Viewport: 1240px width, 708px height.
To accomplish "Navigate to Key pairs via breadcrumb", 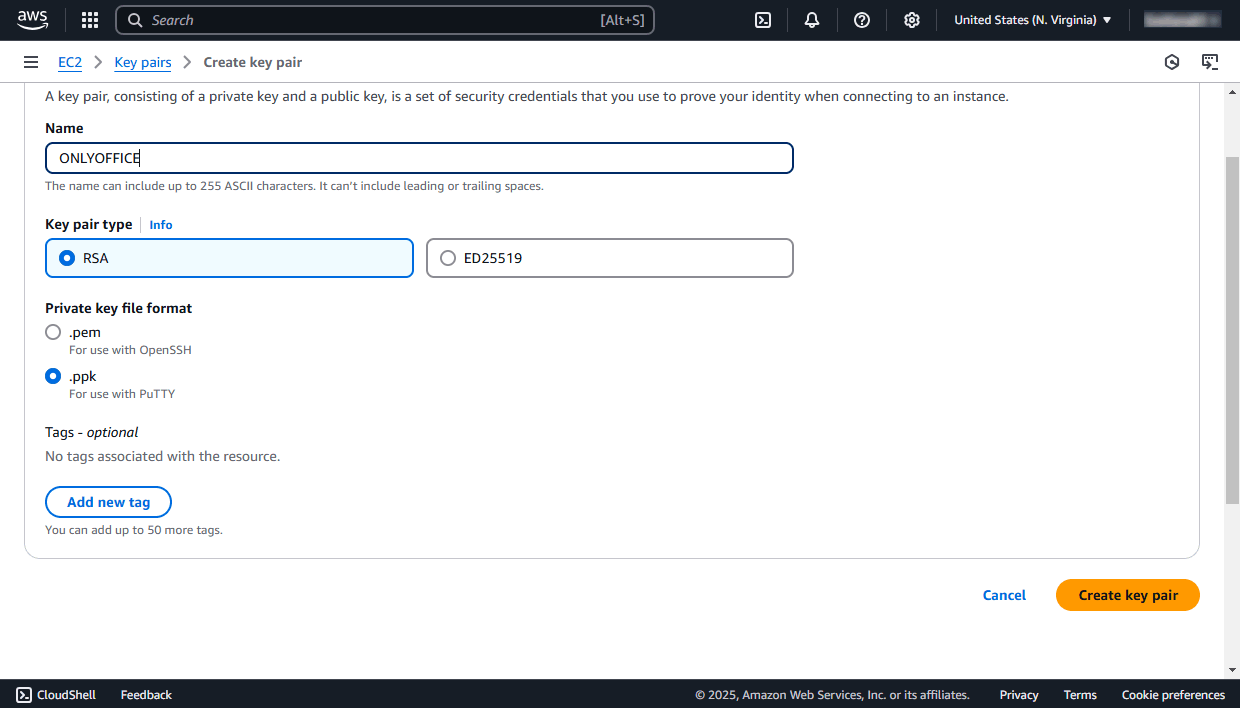I will pyautogui.click(x=142, y=62).
